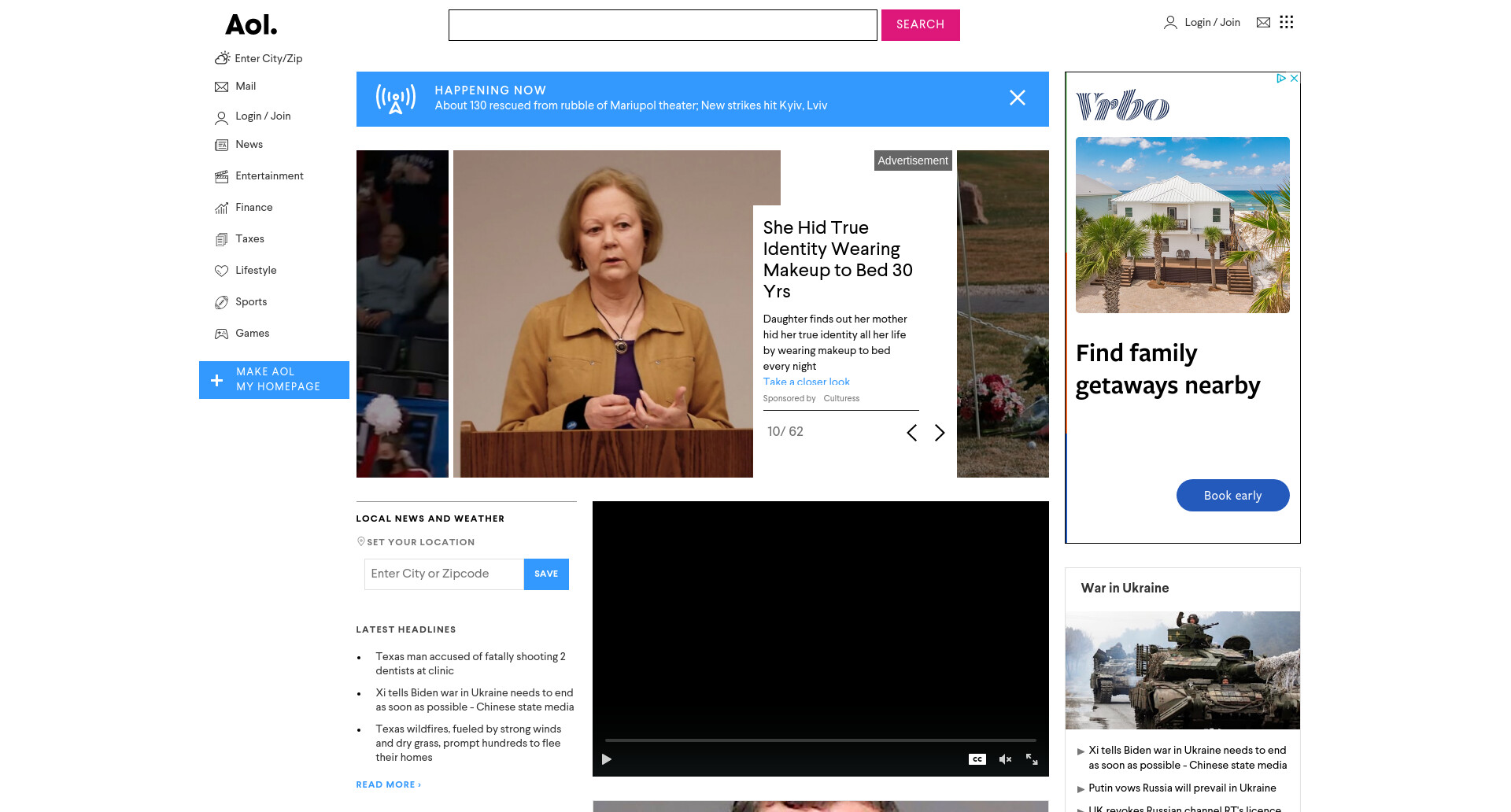Image resolution: width=1511 pixels, height=812 pixels.
Task: Click the AOL logo
Action: pyautogui.click(x=251, y=25)
